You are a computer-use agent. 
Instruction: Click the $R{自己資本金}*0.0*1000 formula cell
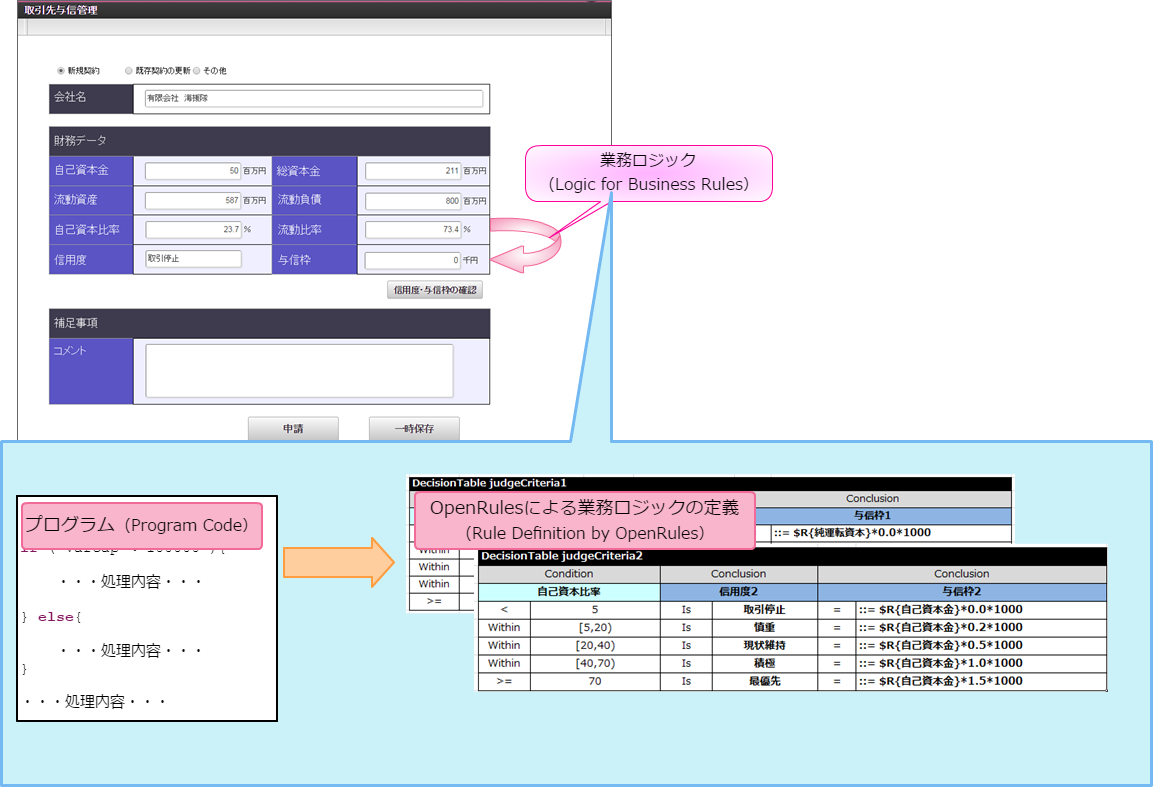pos(982,609)
